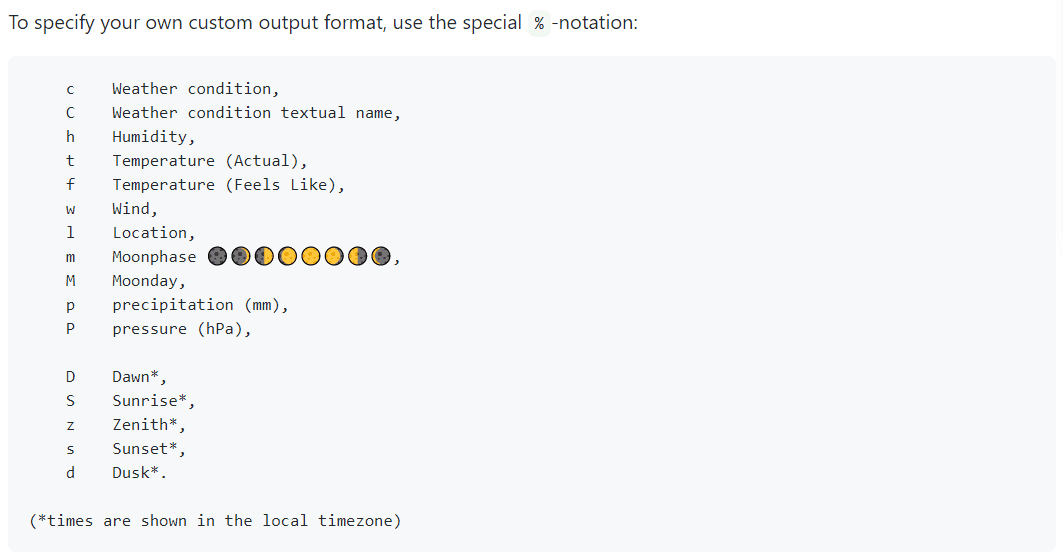Click the 'Moonphase' label text

click(154, 257)
